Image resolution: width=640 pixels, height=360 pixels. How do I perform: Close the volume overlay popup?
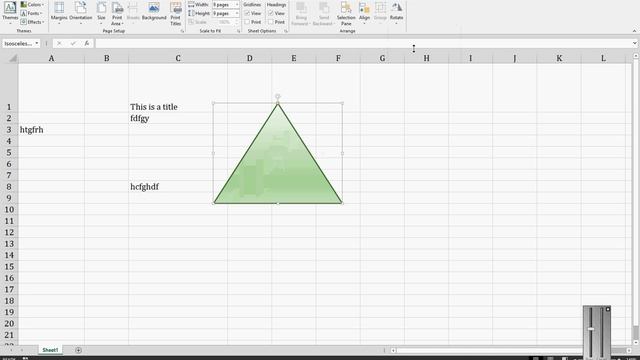608,309
